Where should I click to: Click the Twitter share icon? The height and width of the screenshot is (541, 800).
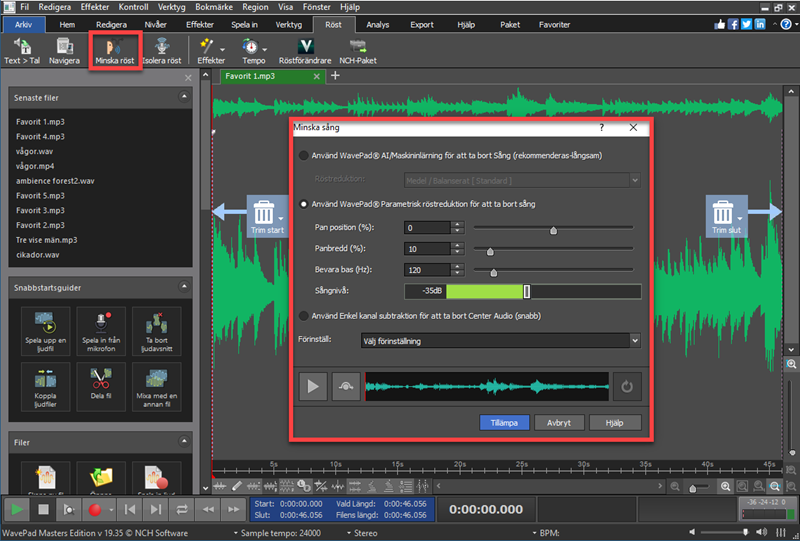746,24
